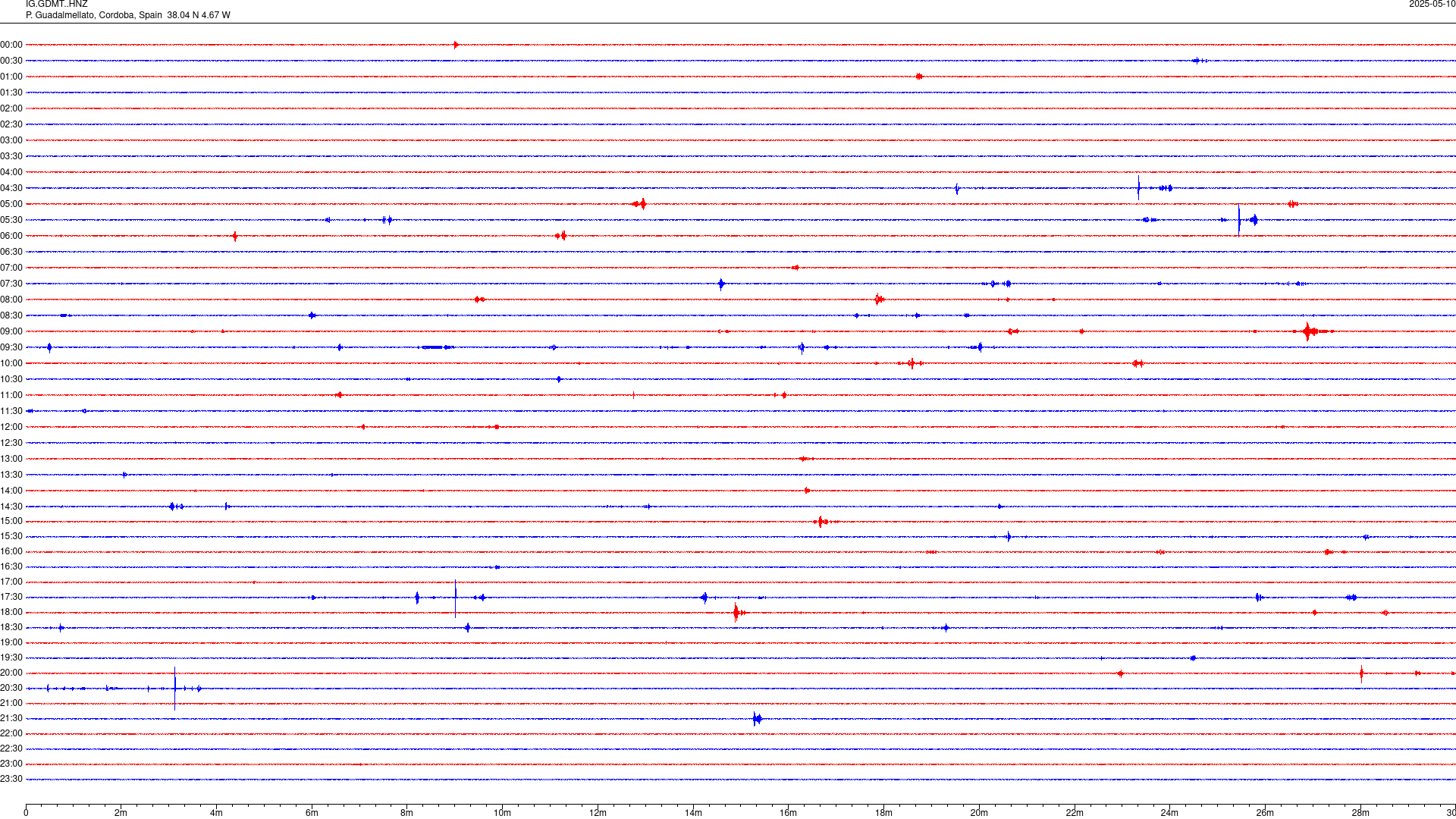The width and height of the screenshot is (1456, 819).
Task: Select the 15:00 trace time label
Action: pos(11,521)
